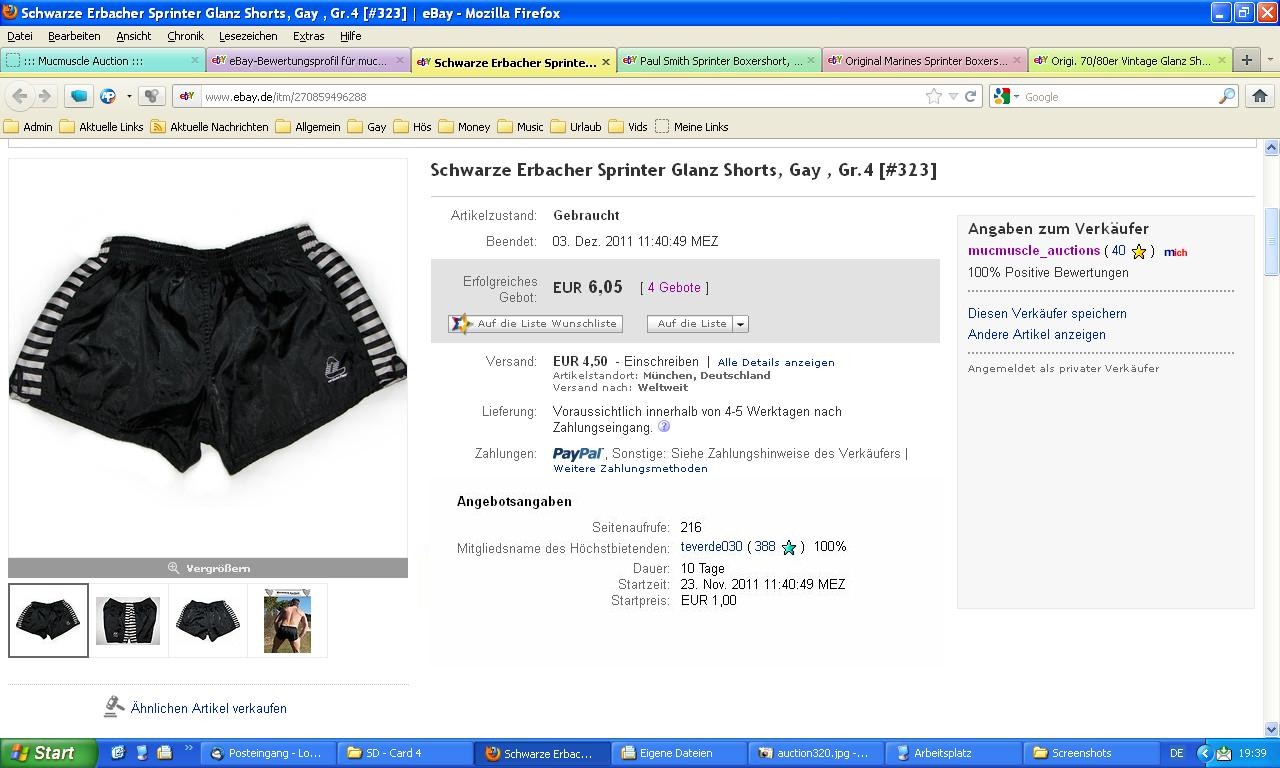1280x768 pixels.
Task: Click the browser back arrow
Action: coord(20,96)
